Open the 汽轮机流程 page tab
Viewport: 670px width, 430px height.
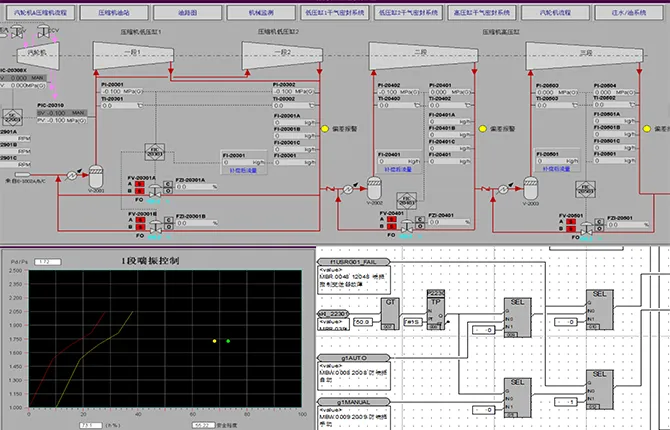click(x=555, y=13)
